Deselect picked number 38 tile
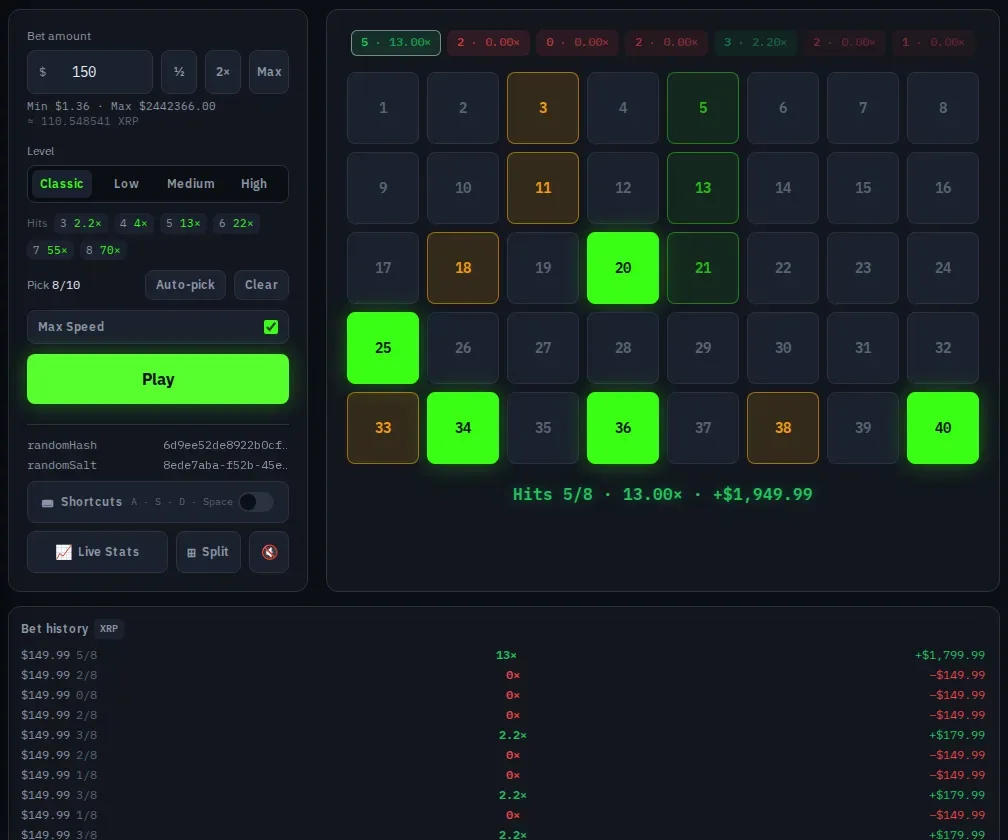 pyautogui.click(x=782, y=428)
